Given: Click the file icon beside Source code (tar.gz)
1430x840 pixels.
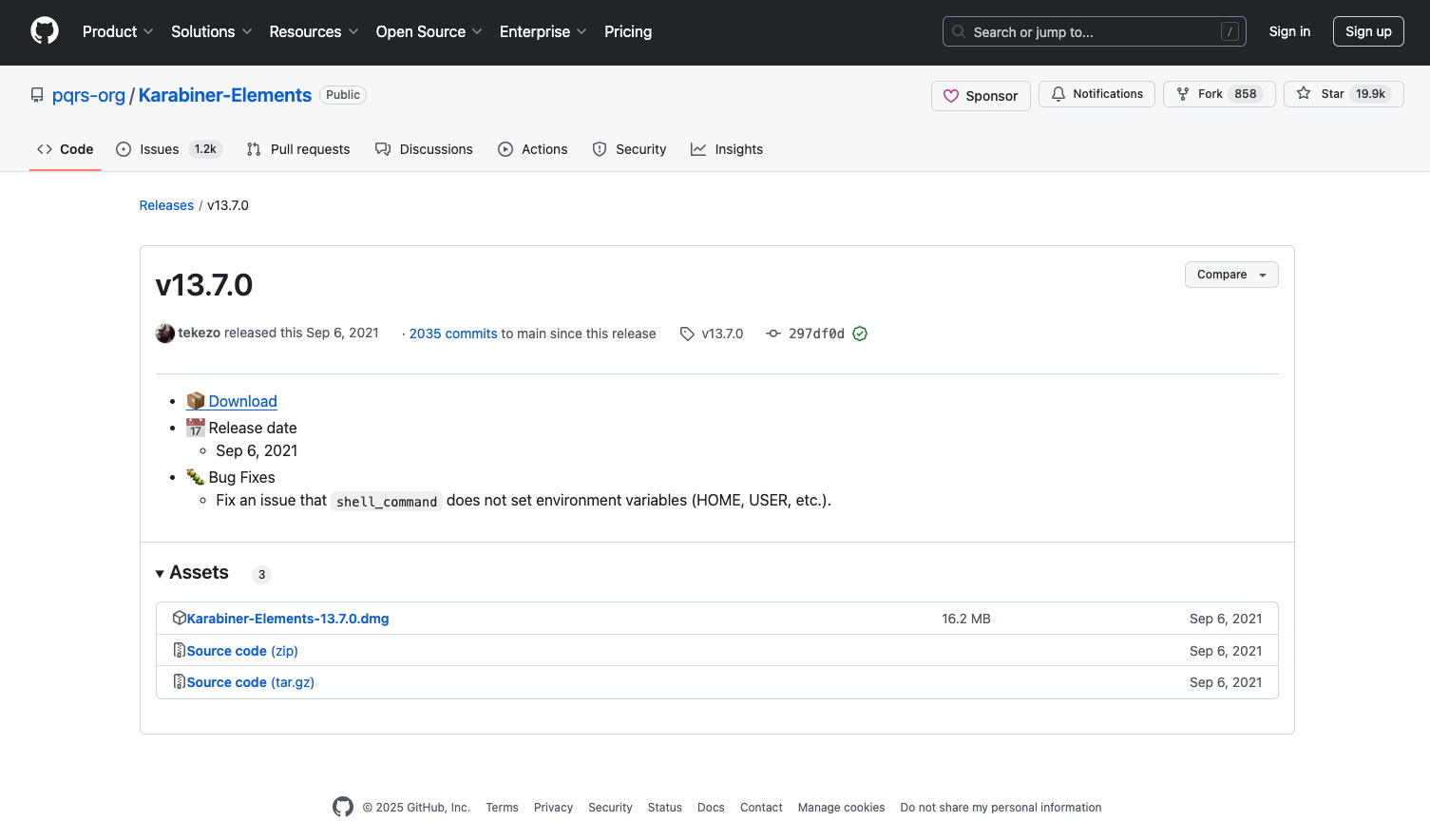Looking at the screenshot, I should click(x=180, y=681).
